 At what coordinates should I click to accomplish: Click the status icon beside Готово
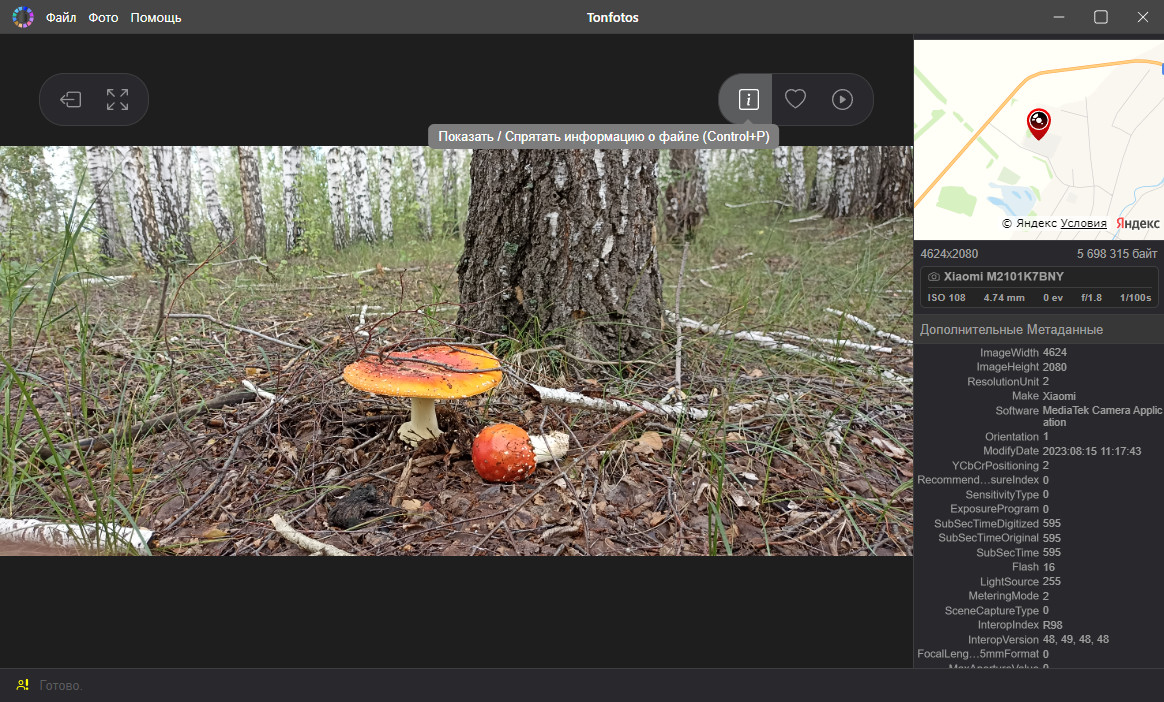coord(22,685)
